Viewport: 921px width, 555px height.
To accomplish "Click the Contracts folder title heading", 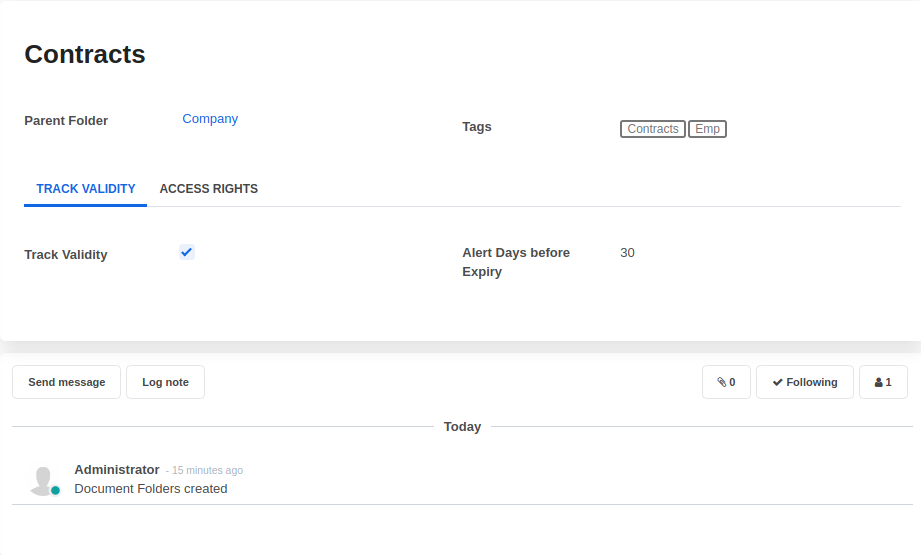I will [x=85, y=54].
